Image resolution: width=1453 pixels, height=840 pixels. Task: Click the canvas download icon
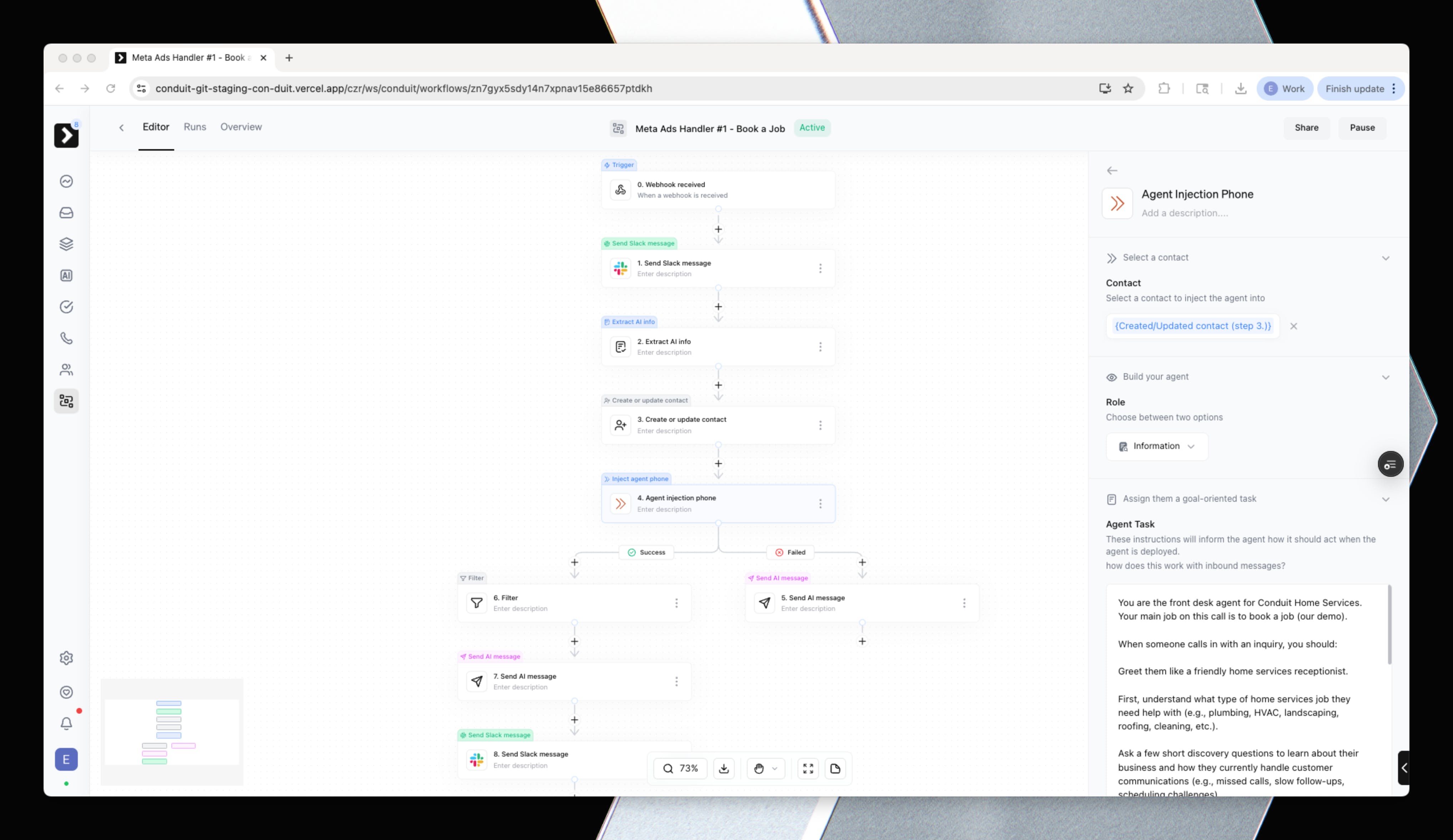click(724, 769)
